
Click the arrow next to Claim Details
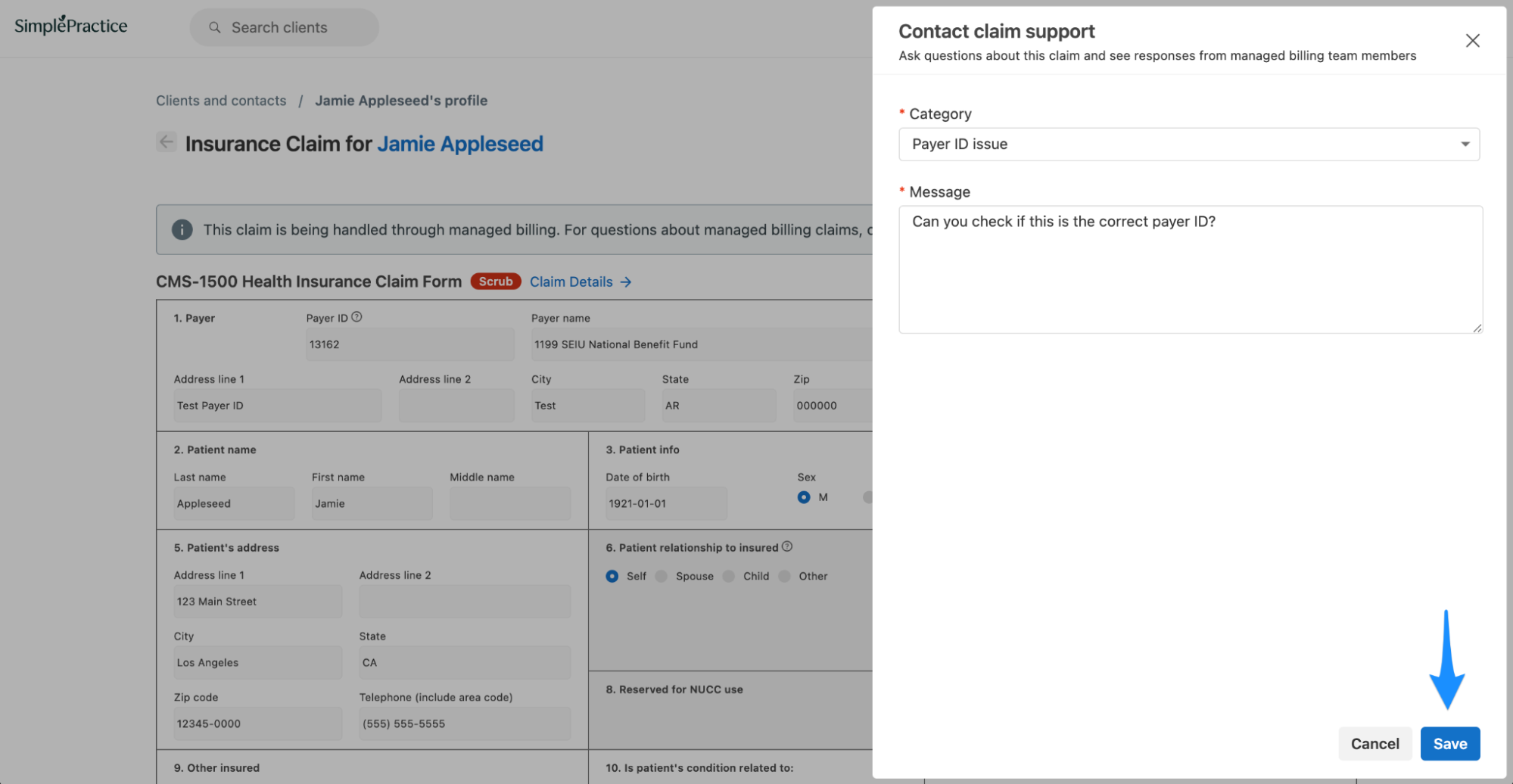pos(626,282)
